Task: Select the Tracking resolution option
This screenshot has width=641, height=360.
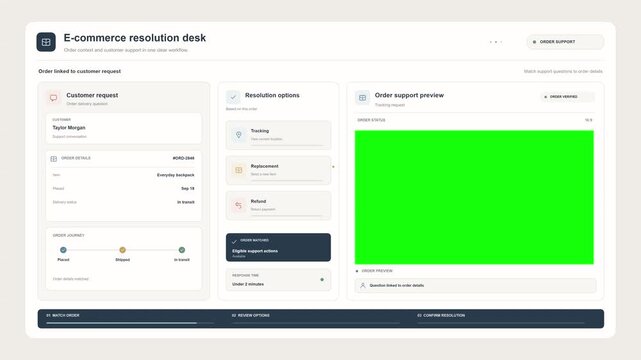Action: coord(278,135)
